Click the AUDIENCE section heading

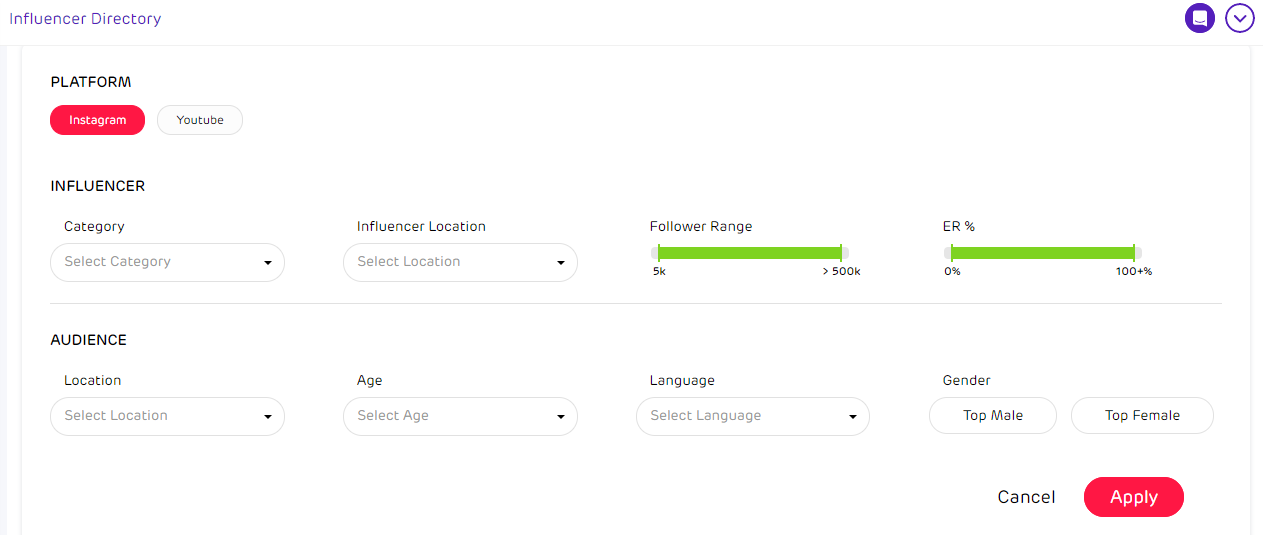coord(89,340)
